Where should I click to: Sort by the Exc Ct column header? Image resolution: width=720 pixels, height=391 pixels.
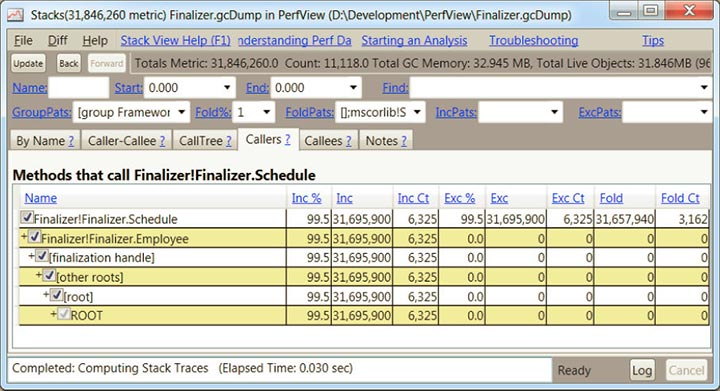point(568,198)
